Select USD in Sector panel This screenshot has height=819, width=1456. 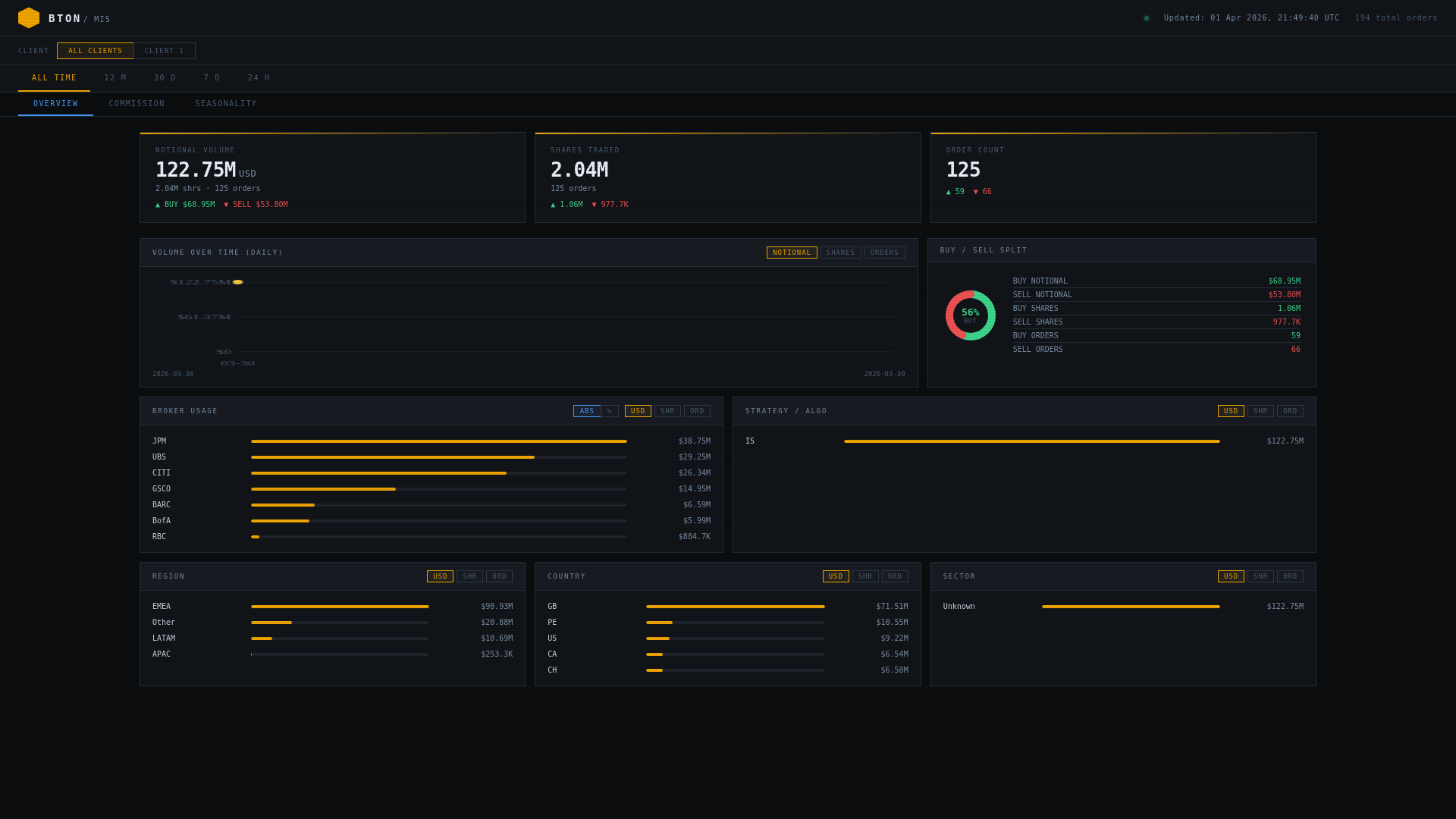pos(1231,576)
